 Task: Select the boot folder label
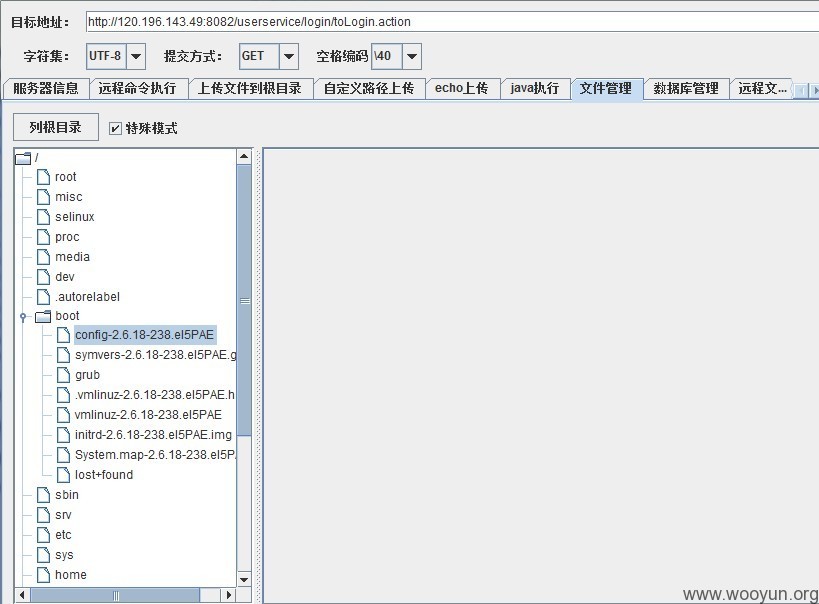pos(67,316)
